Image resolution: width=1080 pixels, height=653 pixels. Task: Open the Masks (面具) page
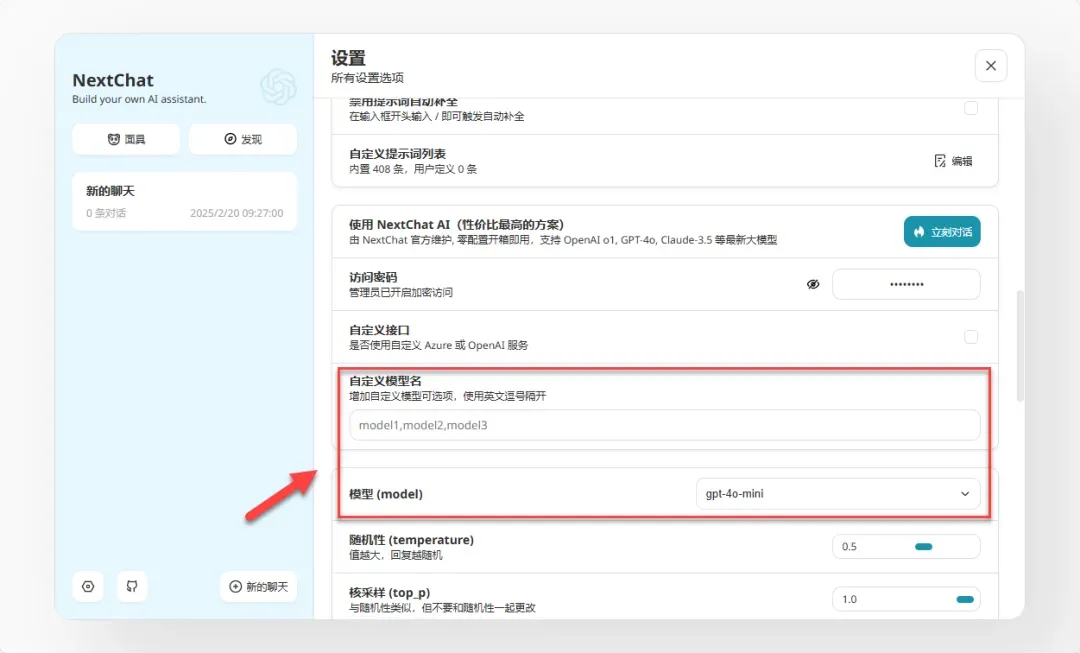click(x=126, y=139)
